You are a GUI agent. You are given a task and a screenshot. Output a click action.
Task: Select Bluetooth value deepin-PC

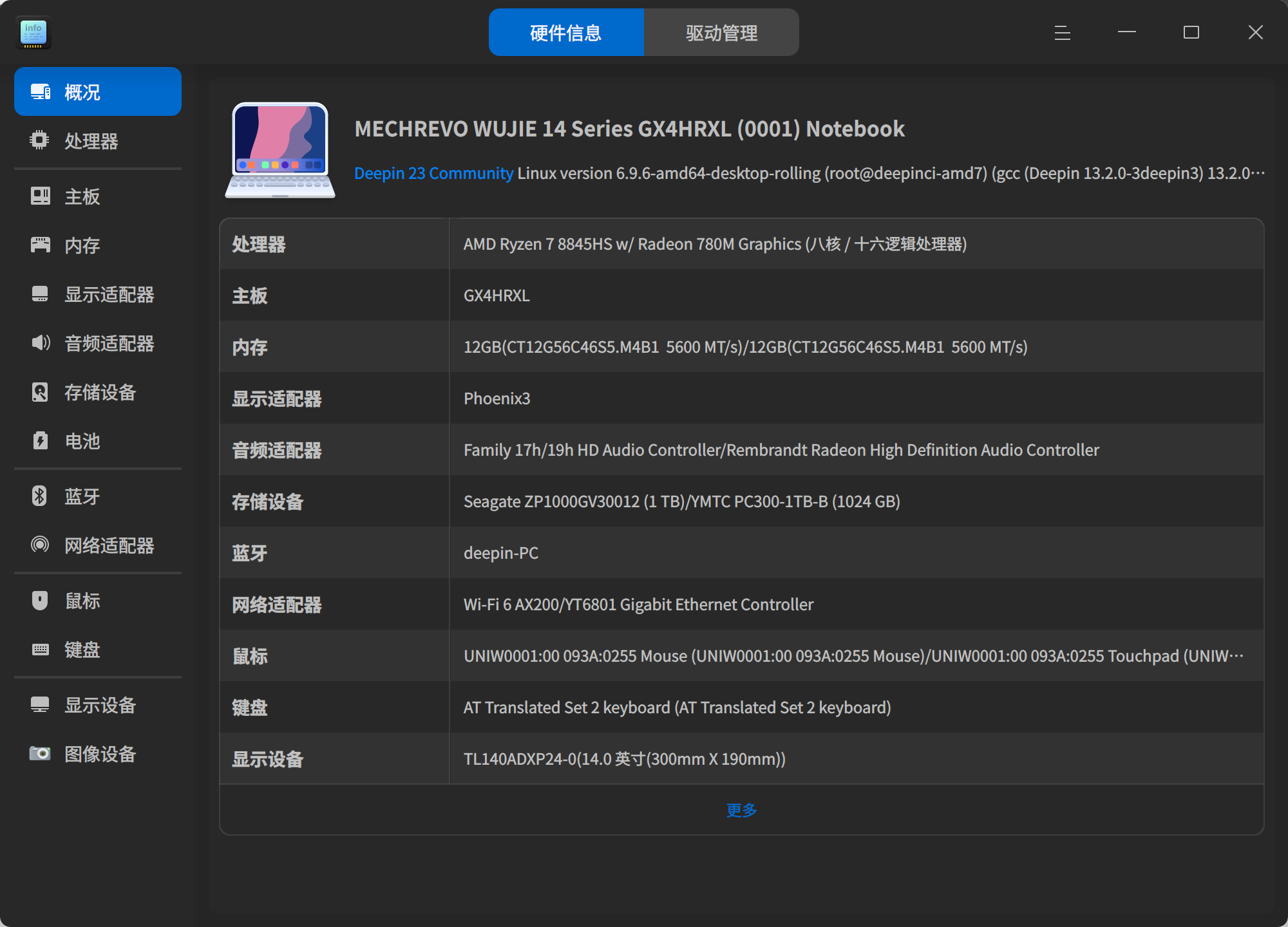click(500, 553)
